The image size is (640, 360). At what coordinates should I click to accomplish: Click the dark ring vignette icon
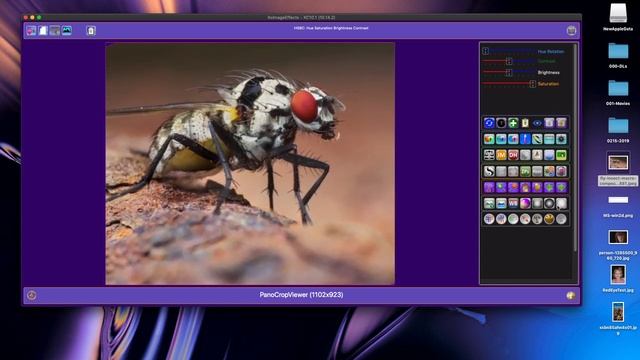(549, 203)
